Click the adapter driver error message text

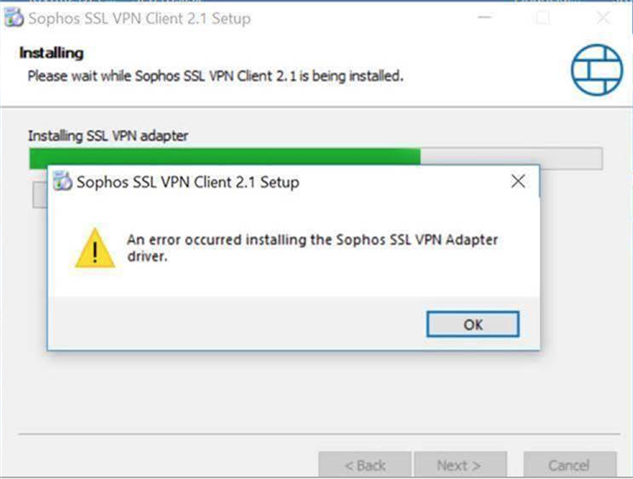[312, 248]
